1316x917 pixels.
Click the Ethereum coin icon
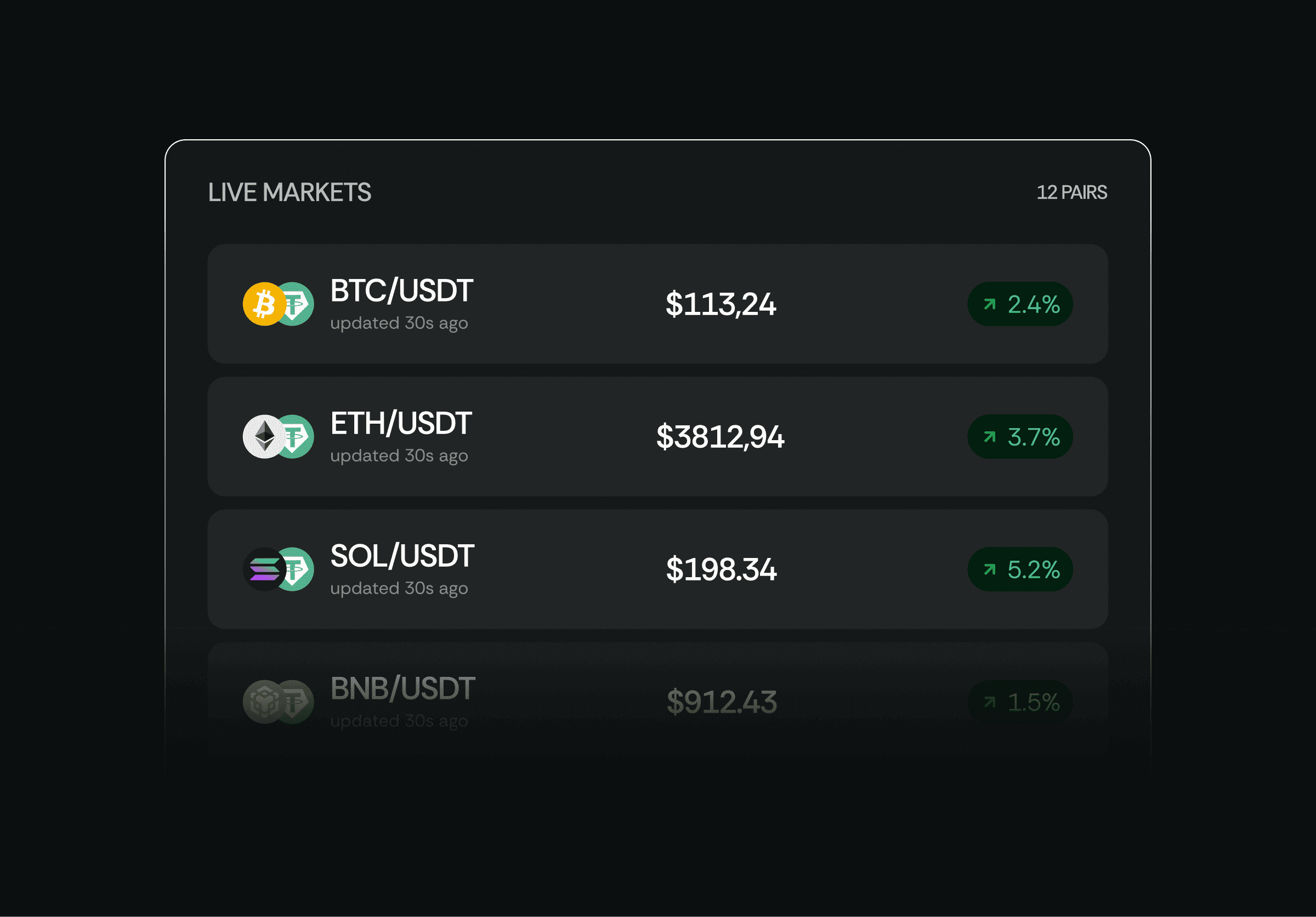[x=265, y=436]
